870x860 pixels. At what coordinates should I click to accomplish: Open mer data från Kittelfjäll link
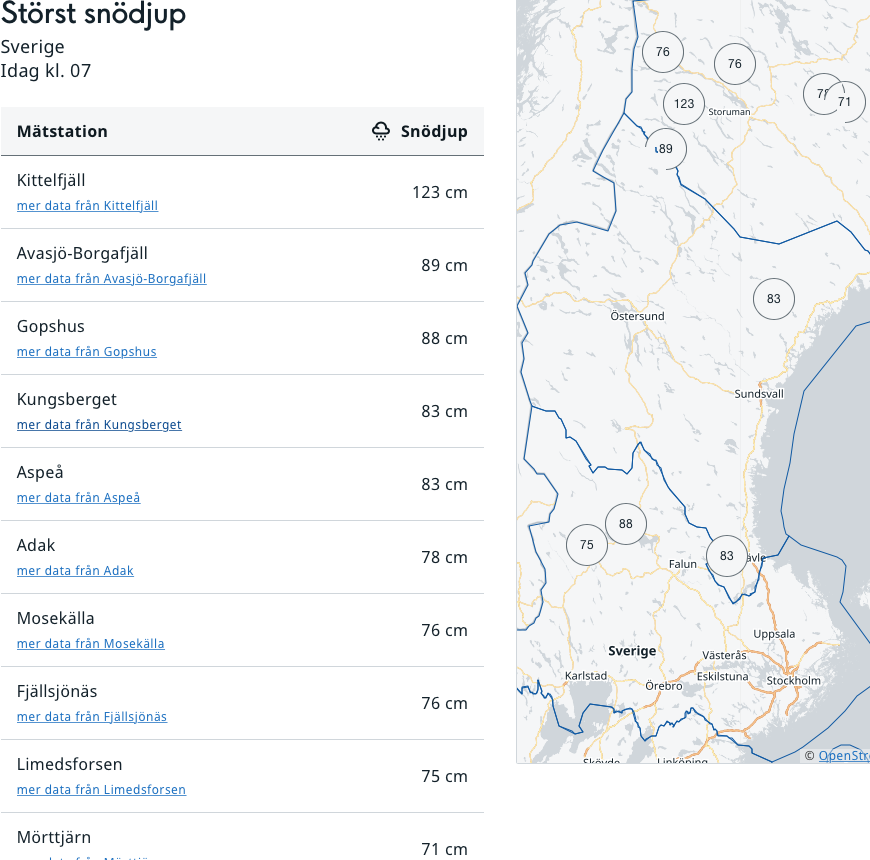point(87,206)
